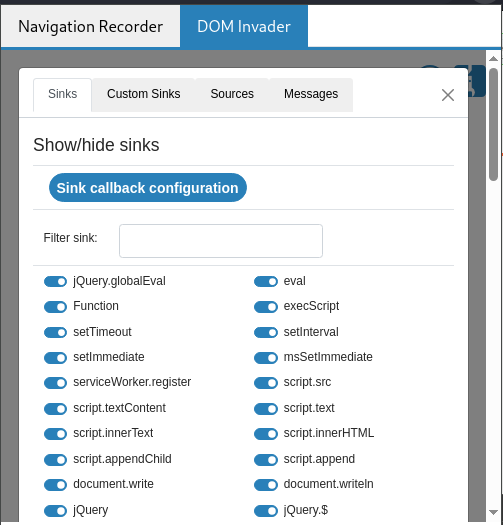
Task: Select the Navigation Recorder tab
Action: pos(90,26)
